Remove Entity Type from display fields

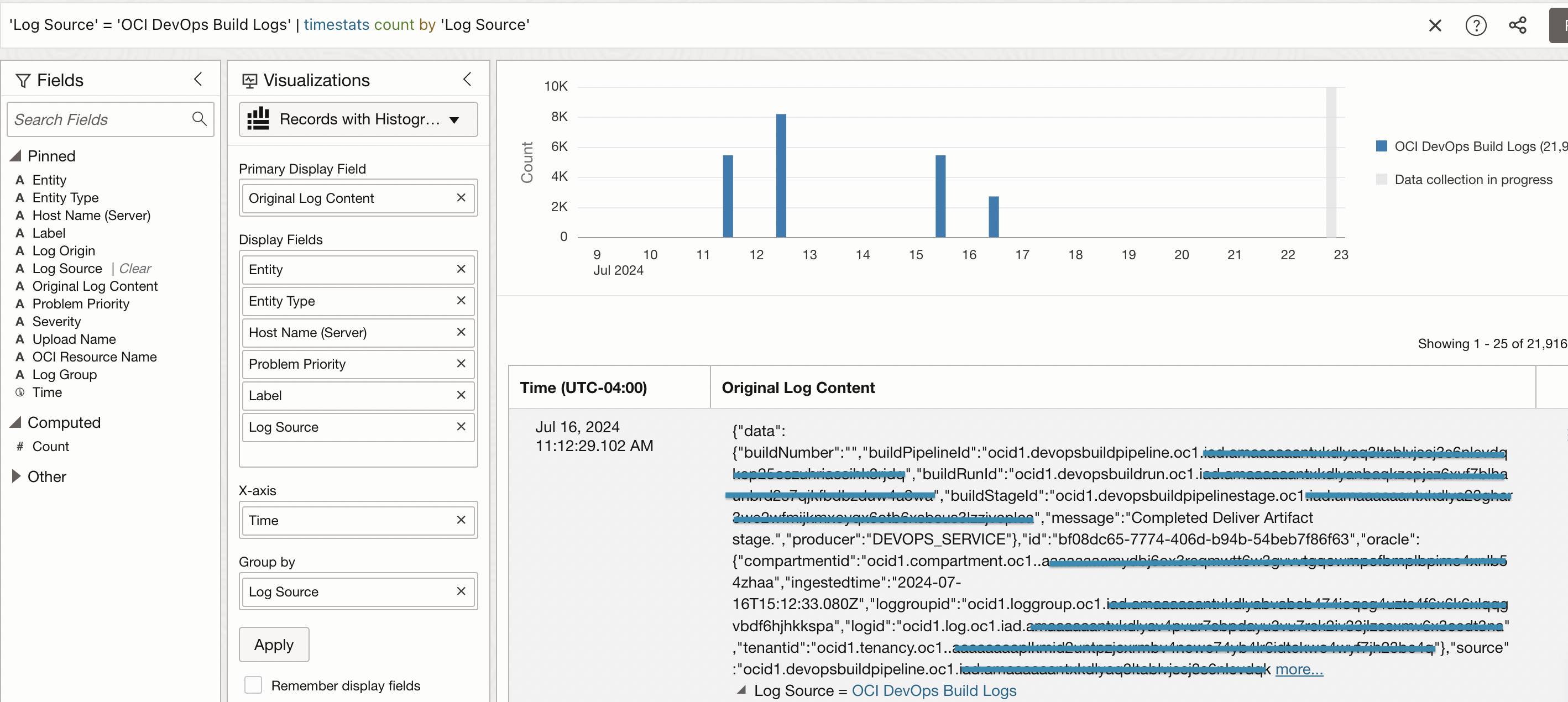(x=461, y=301)
